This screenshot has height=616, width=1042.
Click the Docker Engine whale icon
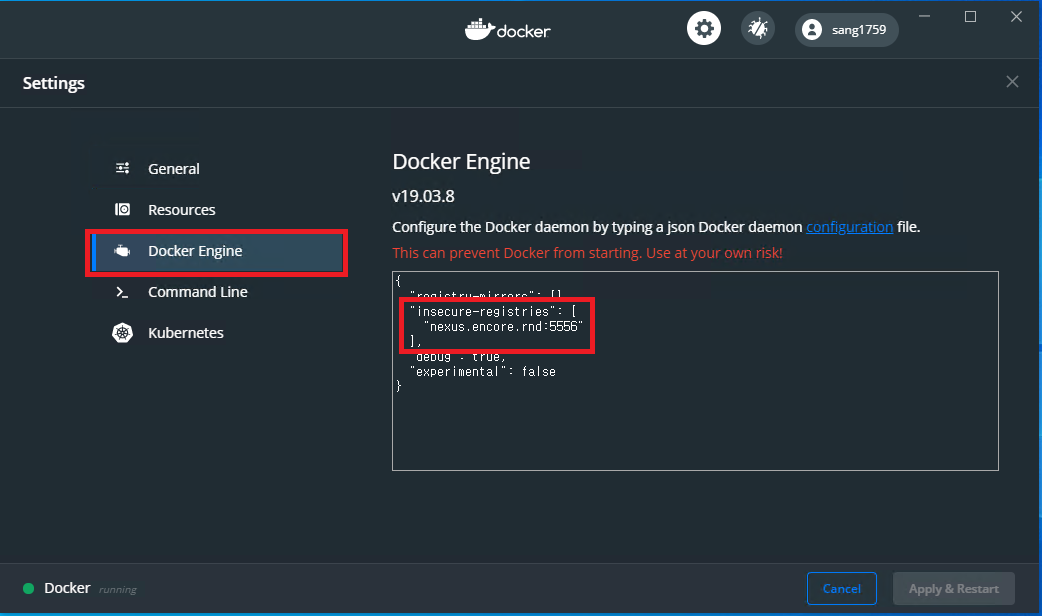click(x=122, y=251)
